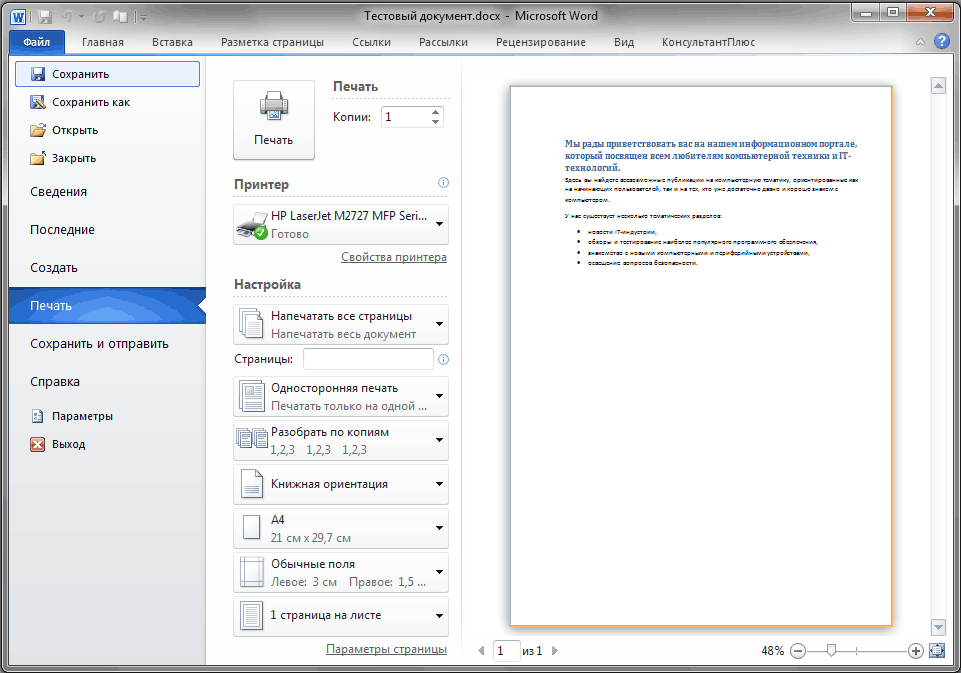Click the Свойства принтера link
961x673 pixels.
click(x=394, y=257)
